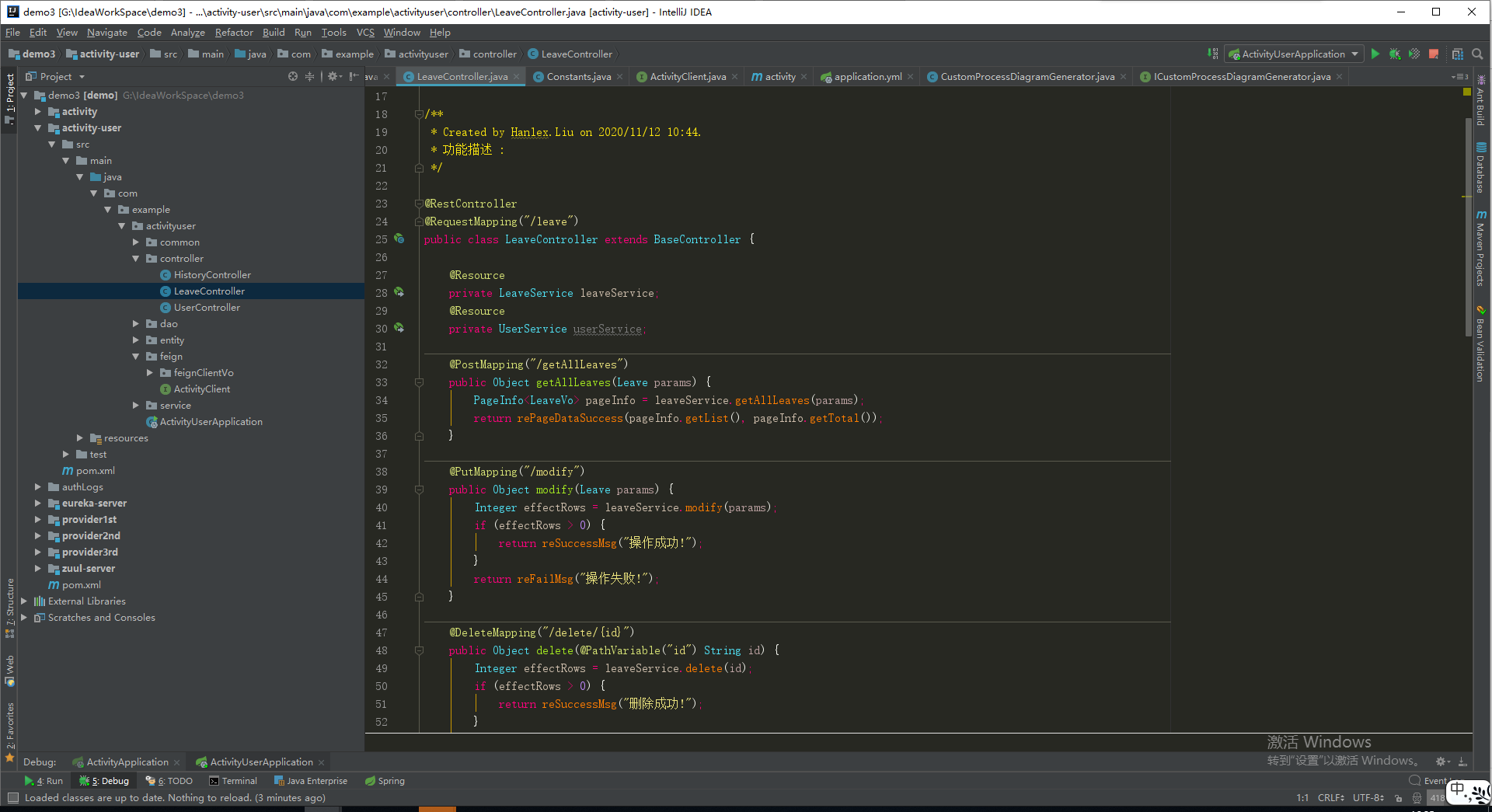
Task: Open the Event Log link
Action: point(1434,781)
